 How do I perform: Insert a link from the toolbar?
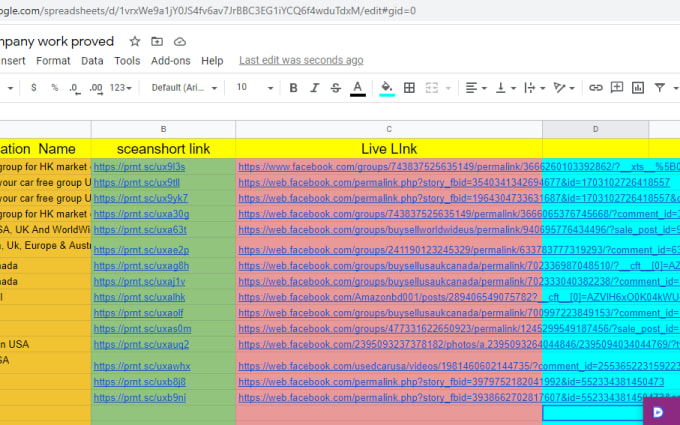[595, 88]
